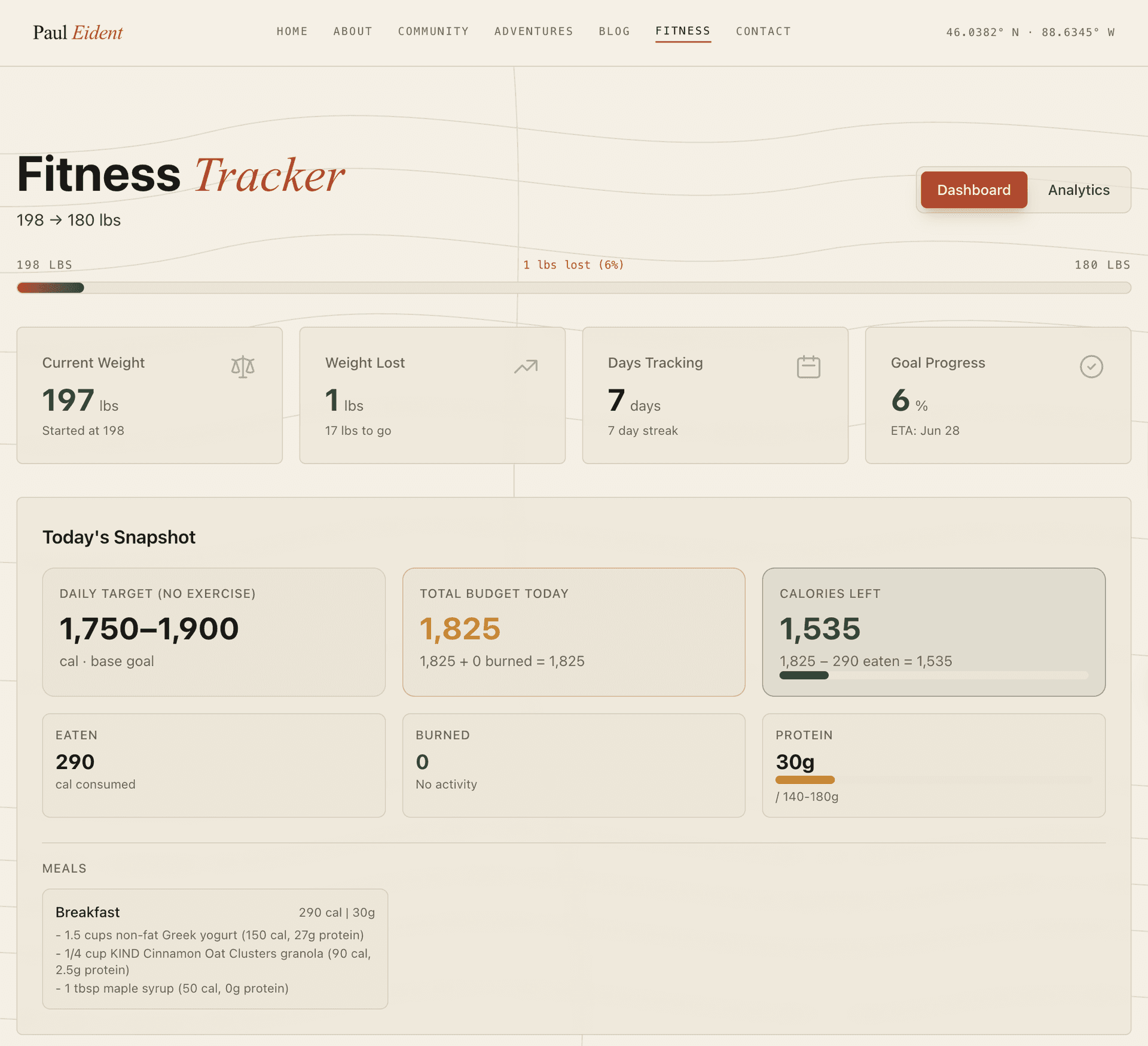Click the Total Budget Today card
Viewport: 1148px width, 1046px height.
click(573, 632)
